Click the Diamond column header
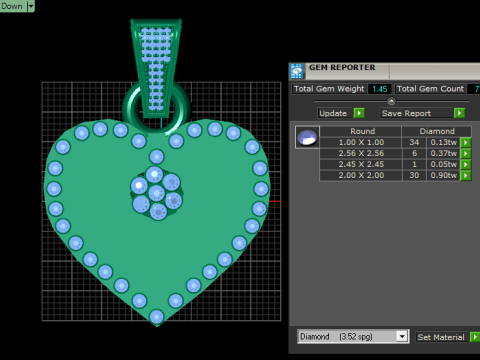 (x=437, y=131)
